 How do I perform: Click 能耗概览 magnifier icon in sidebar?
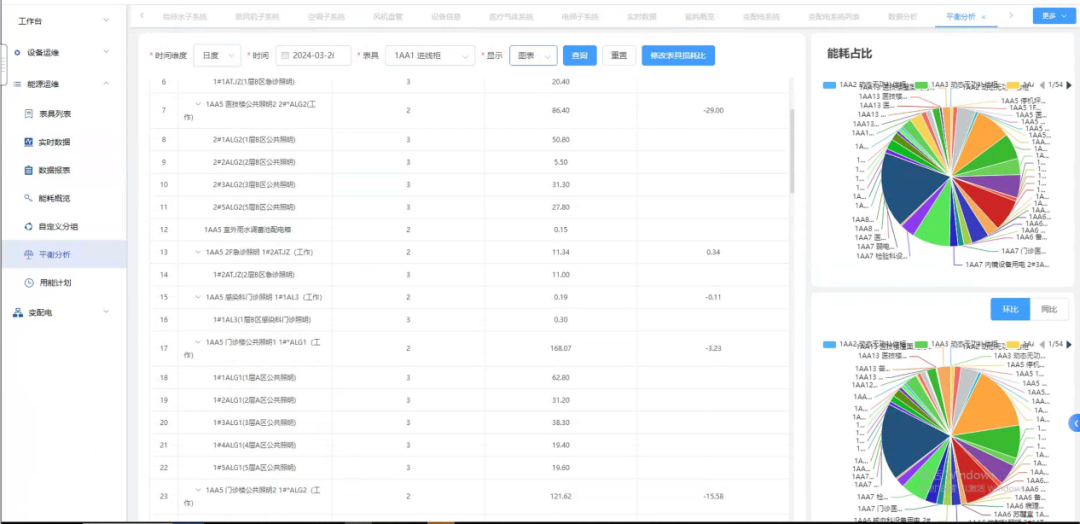point(28,198)
